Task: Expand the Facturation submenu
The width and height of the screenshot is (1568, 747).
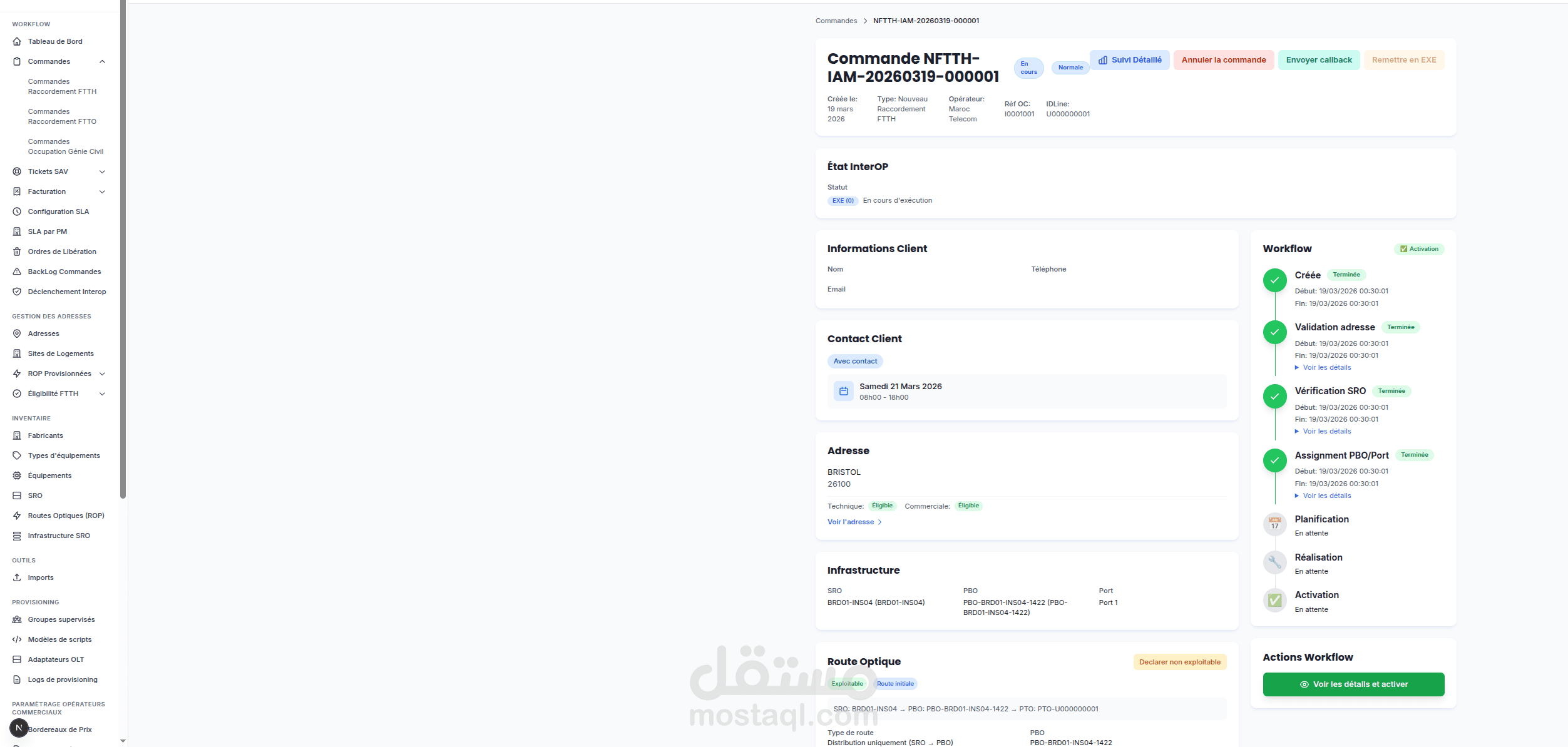Action: (102, 191)
